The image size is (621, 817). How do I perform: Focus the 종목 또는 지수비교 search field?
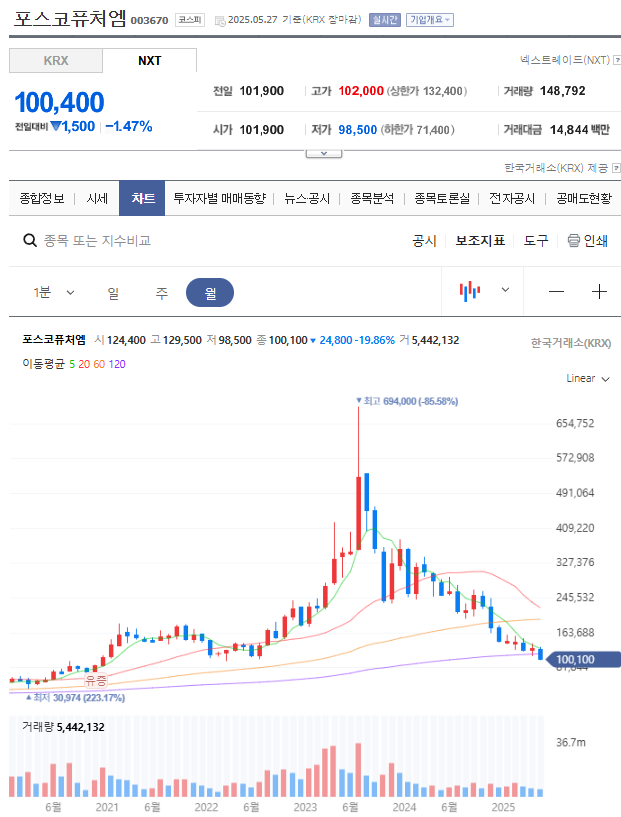[97, 240]
